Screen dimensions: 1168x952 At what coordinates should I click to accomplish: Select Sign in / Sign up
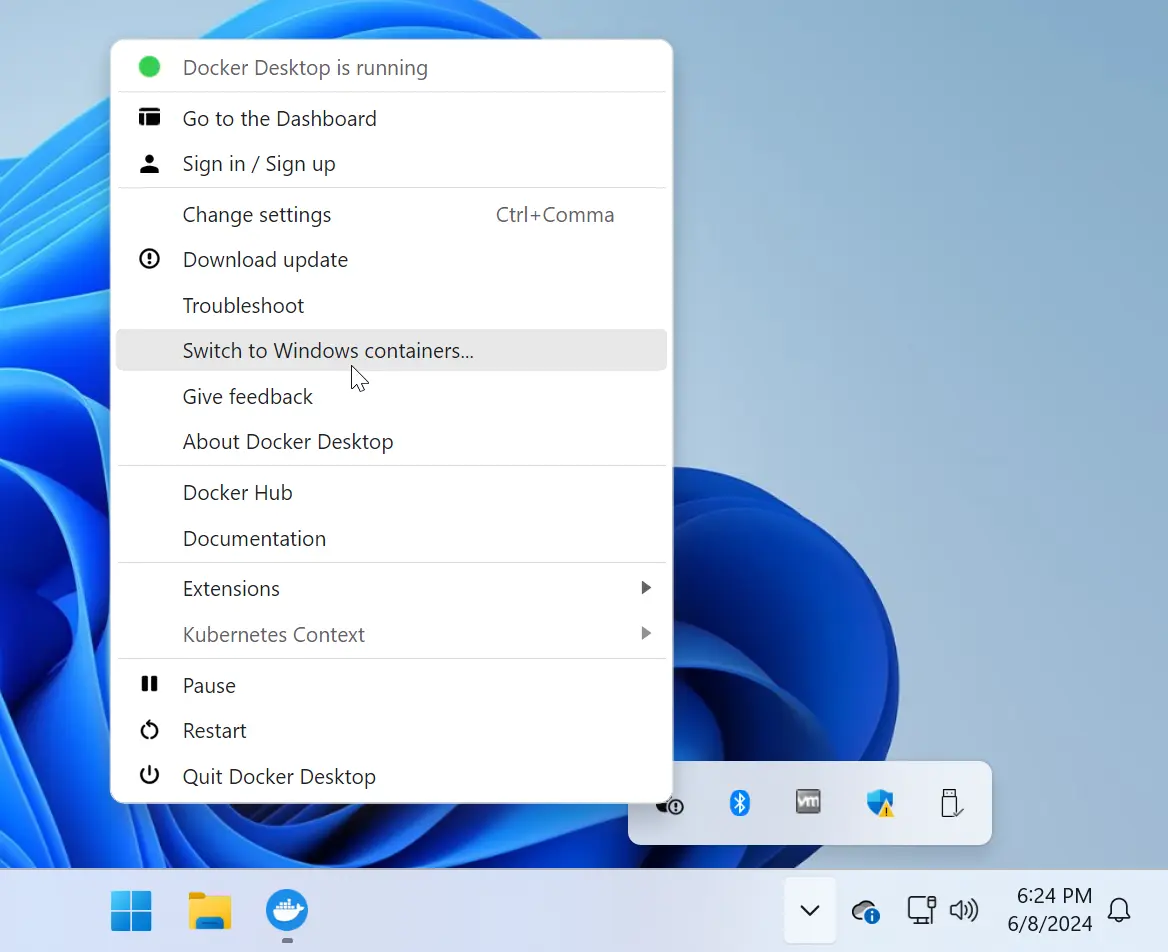pyautogui.click(x=391, y=163)
